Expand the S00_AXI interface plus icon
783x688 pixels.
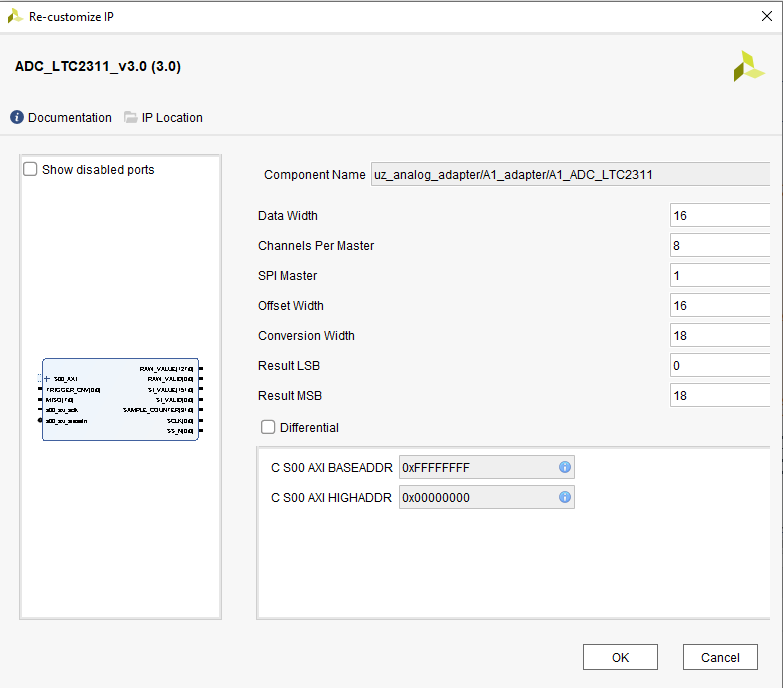pos(46,379)
